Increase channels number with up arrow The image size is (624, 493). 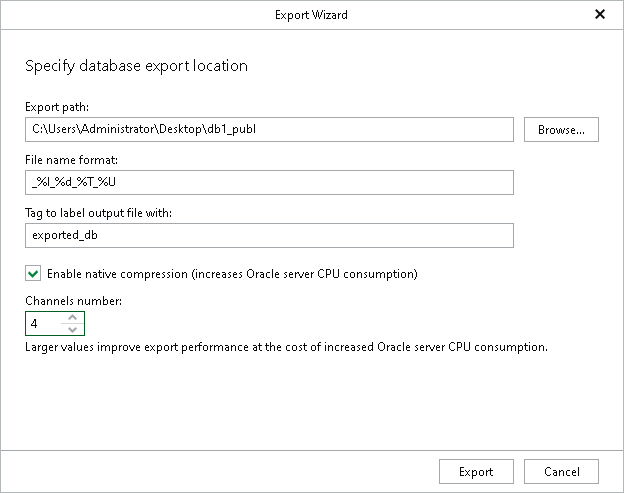pos(72,318)
